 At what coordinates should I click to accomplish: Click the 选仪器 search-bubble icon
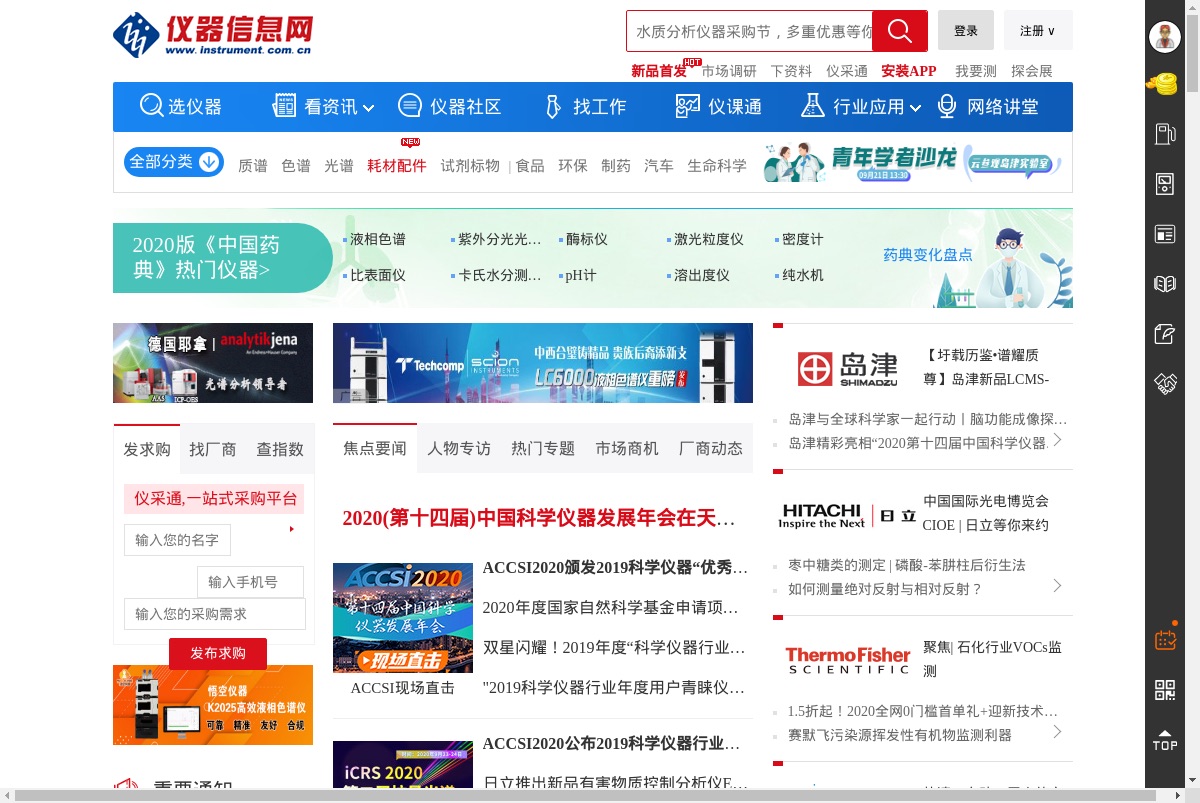[152, 106]
